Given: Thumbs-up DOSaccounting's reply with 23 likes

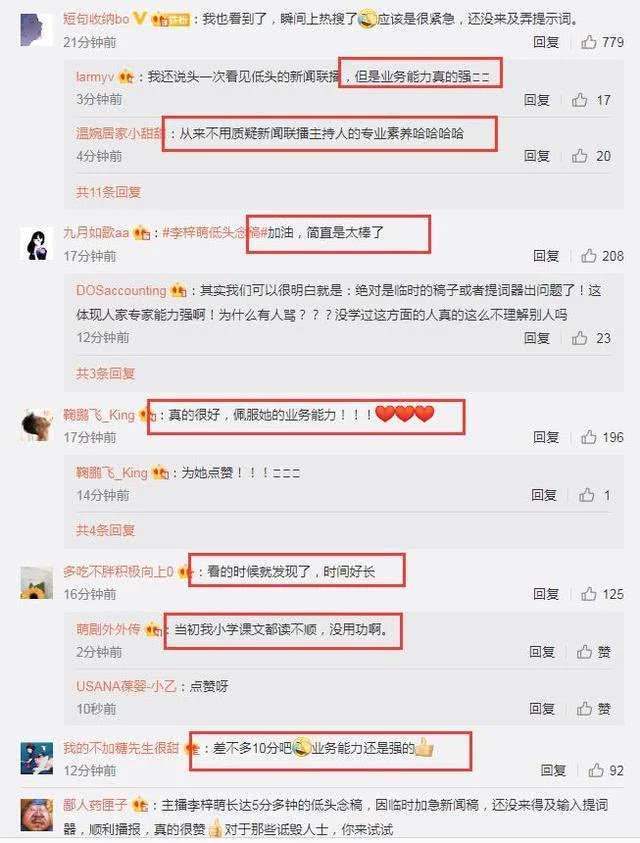Looking at the screenshot, I should (579, 338).
